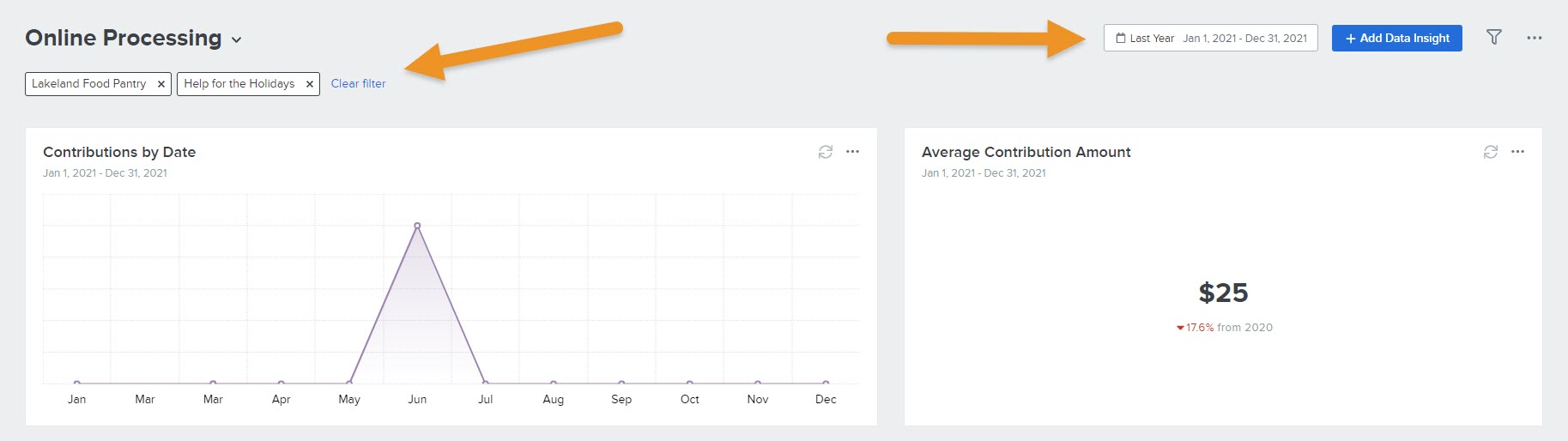This screenshot has height=441, width=1568.
Task: Open the Last Year date range picker
Action: click(1210, 38)
